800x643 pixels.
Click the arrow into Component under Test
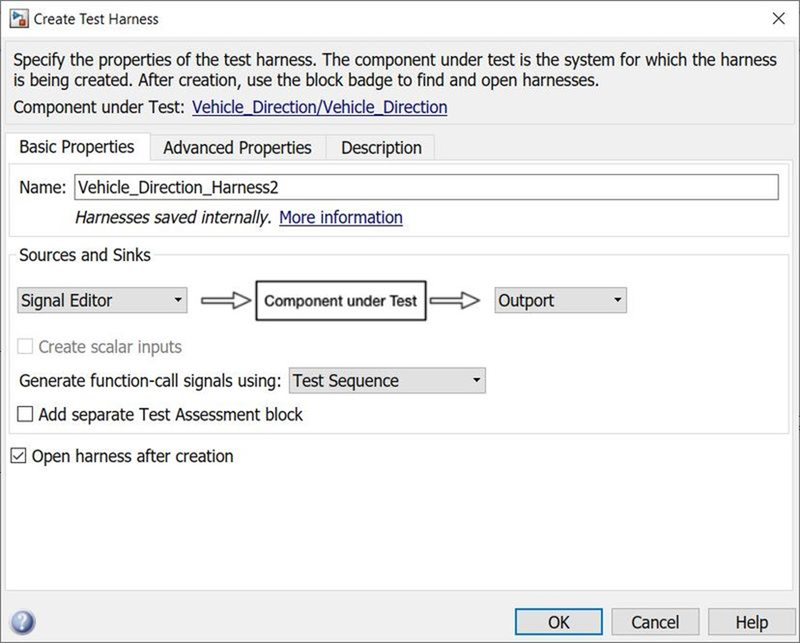click(226, 300)
